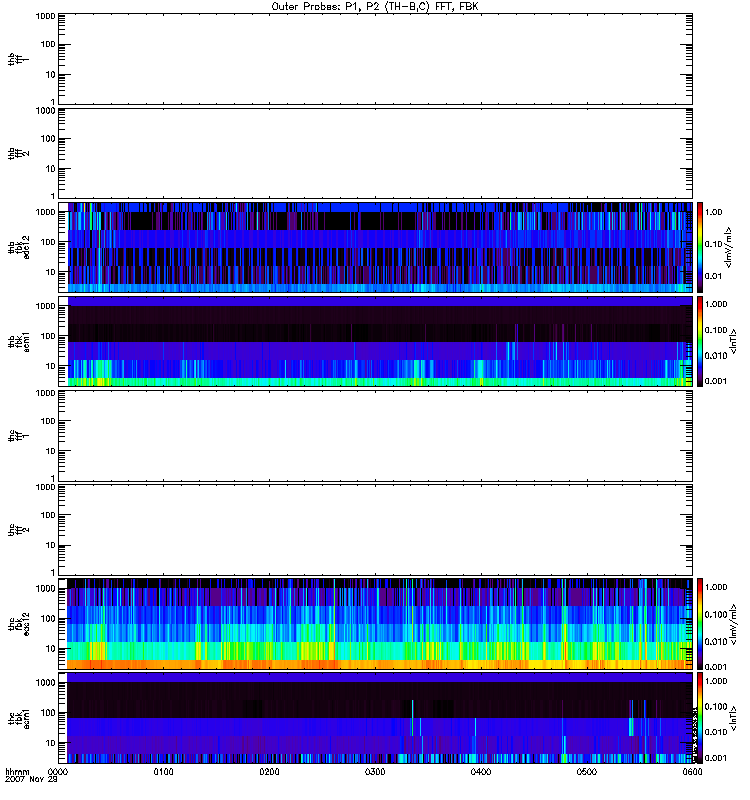Select the thc fbk edc12 color scale bar
750x800 pixels.
click(x=700, y=623)
